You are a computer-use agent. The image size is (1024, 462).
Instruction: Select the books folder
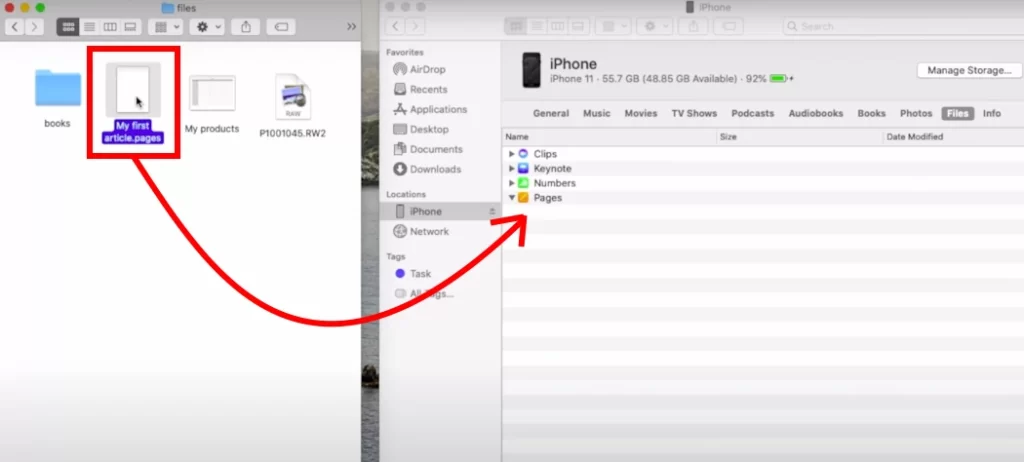57,97
